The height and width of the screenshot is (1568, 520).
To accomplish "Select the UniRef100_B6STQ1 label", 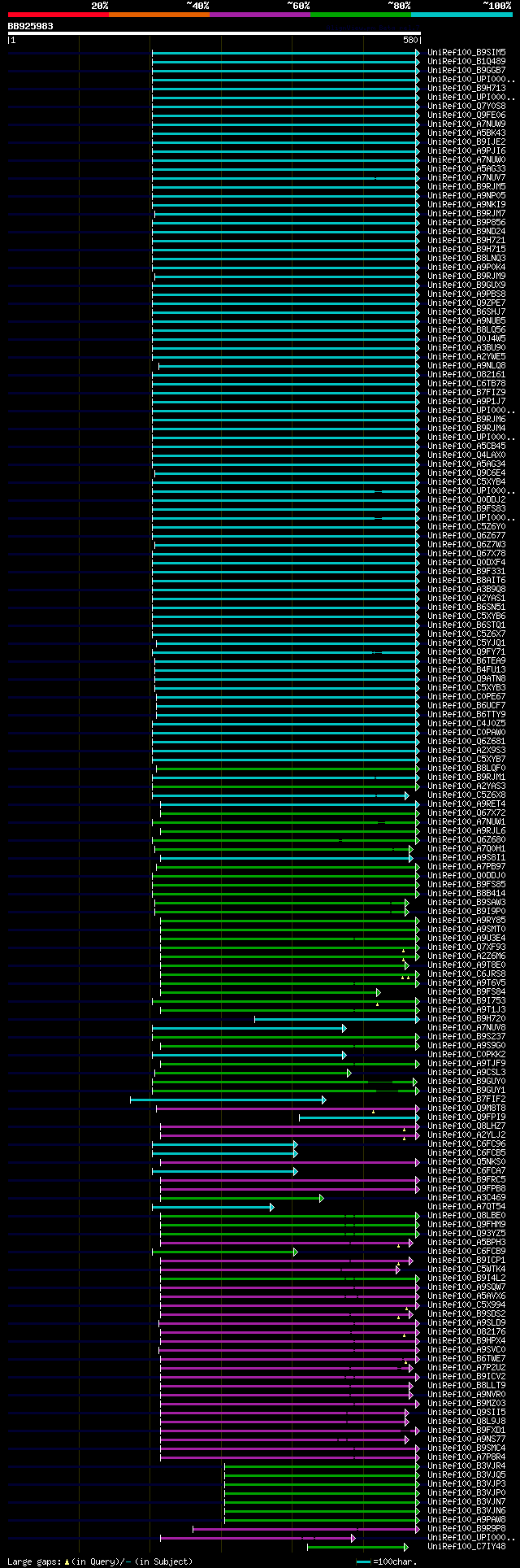I will (466, 625).
